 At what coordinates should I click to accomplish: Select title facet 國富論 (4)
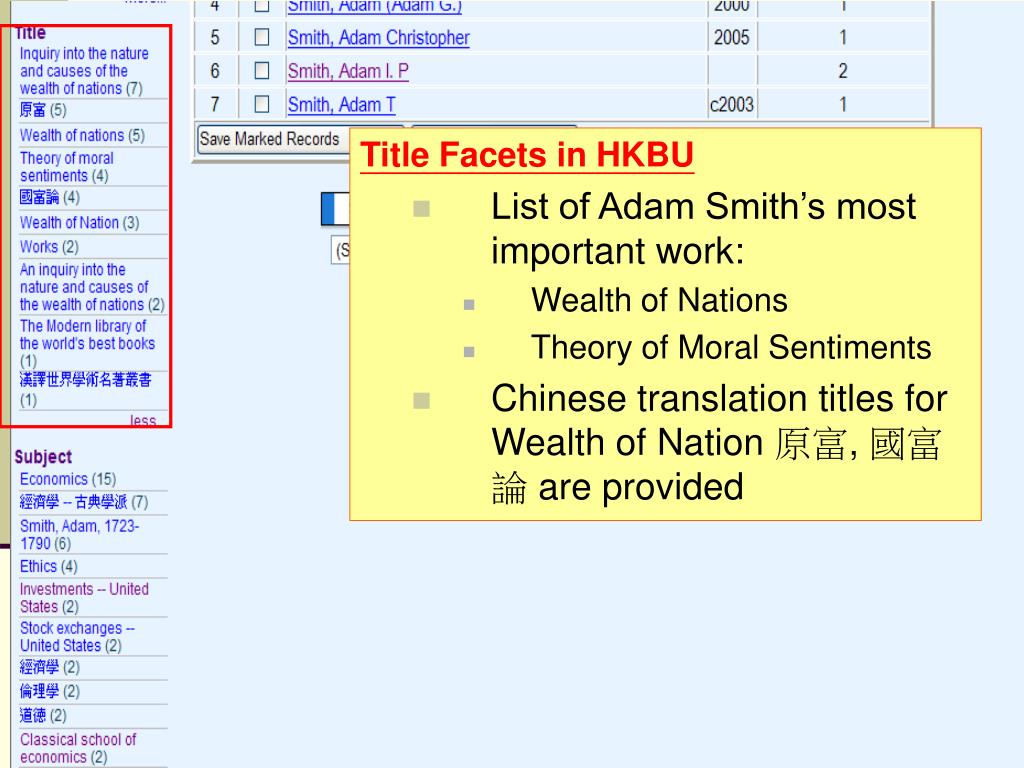coord(50,197)
